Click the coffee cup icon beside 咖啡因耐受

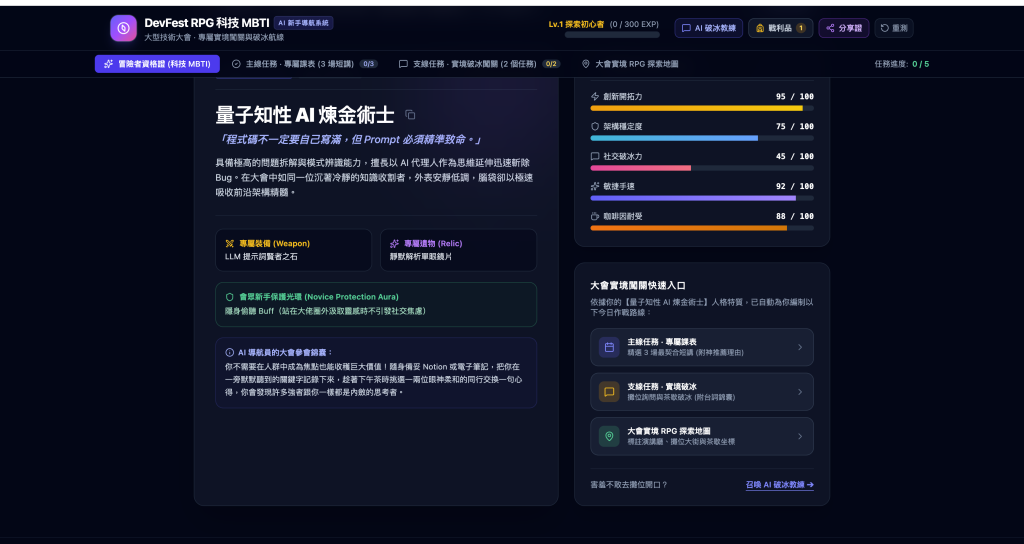595,216
